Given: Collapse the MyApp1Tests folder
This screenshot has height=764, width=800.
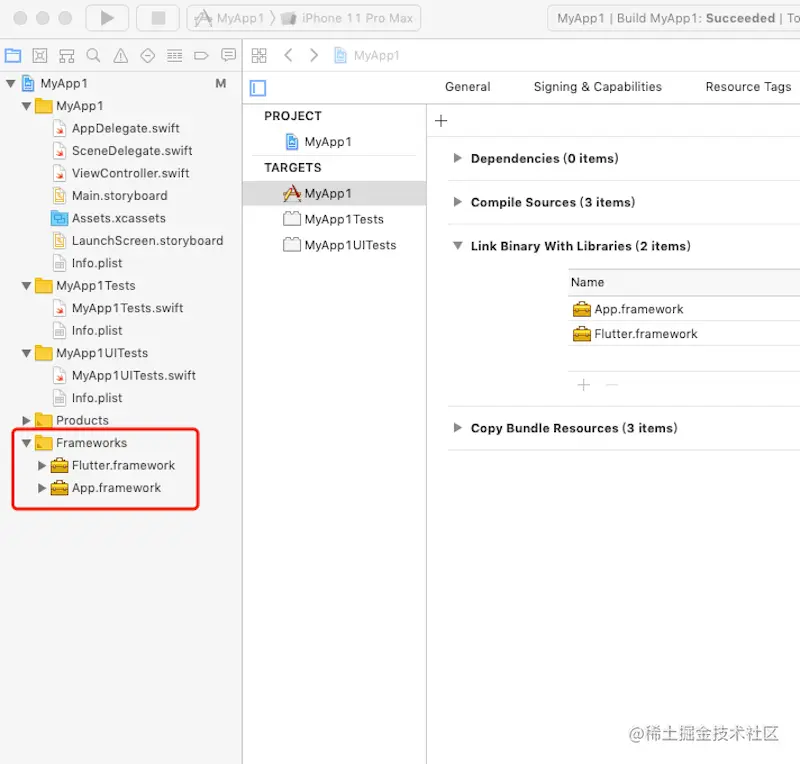Looking at the screenshot, I should pyautogui.click(x=27, y=286).
